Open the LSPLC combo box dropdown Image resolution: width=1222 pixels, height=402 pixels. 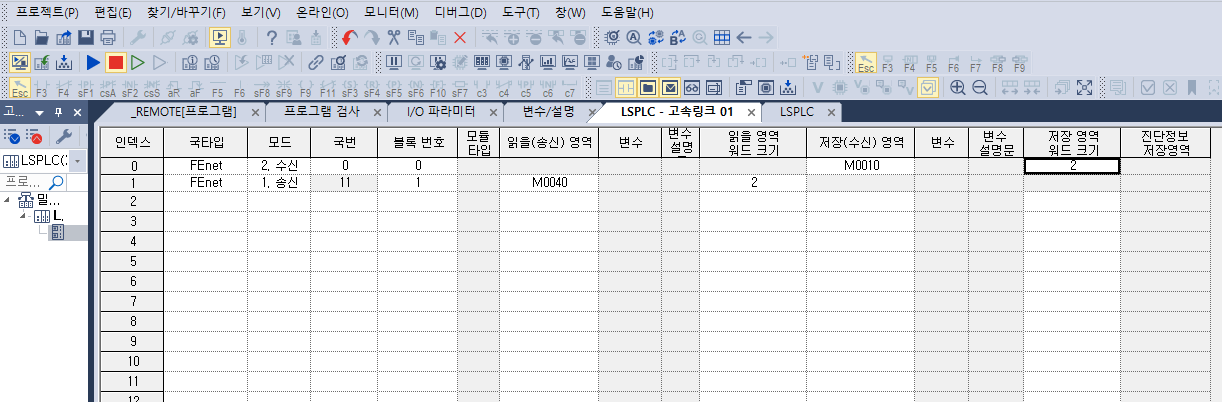[x=78, y=160]
